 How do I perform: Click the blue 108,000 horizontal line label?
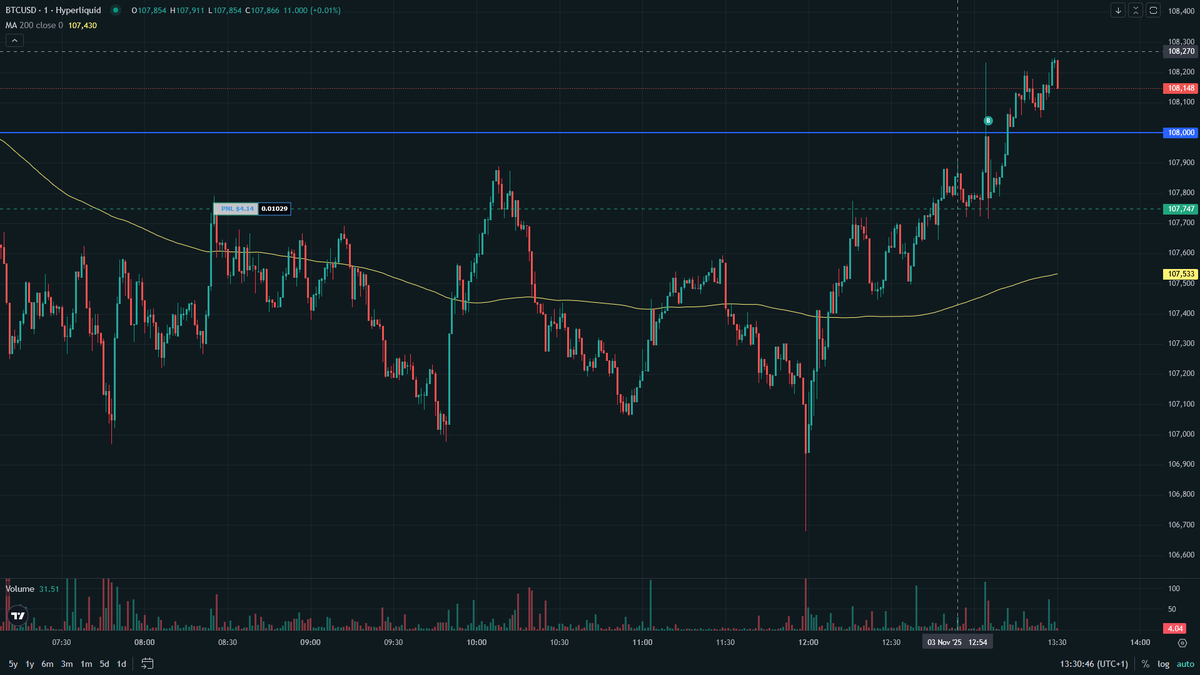pyautogui.click(x=1181, y=132)
